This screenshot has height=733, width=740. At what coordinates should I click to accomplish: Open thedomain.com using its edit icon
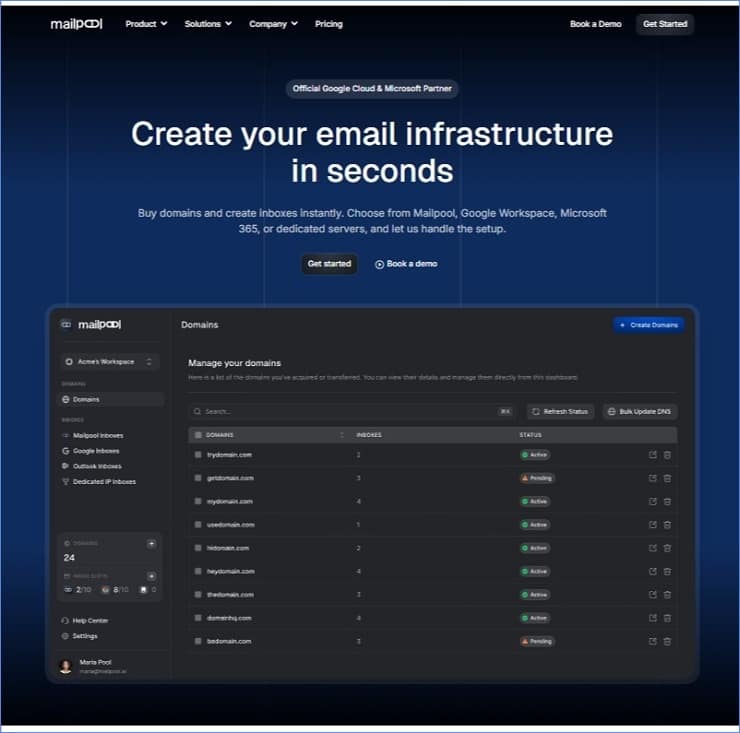click(653, 595)
